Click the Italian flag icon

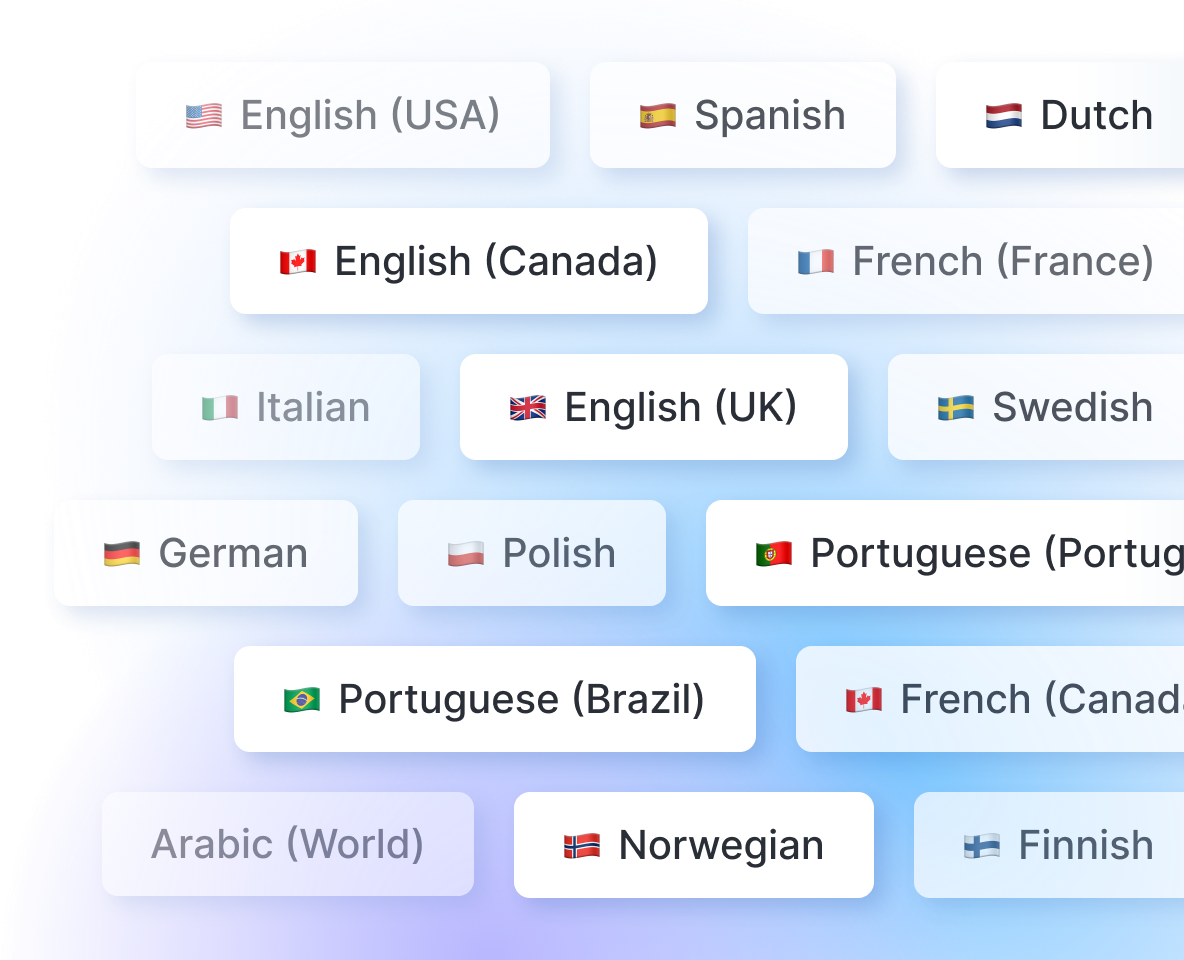tap(222, 407)
